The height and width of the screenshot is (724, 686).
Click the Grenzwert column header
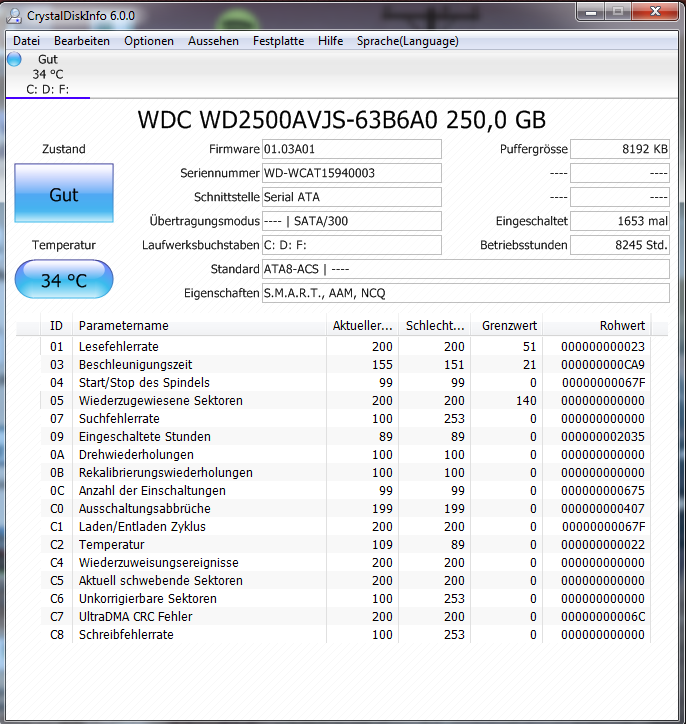pyautogui.click(x=507, y=326)
